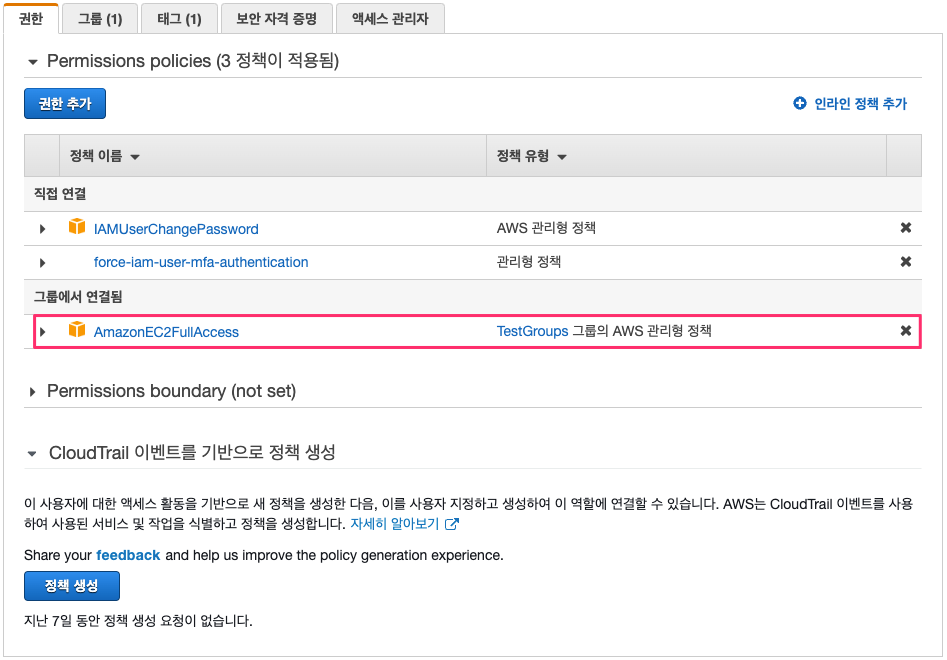Click the 자세히 알아보기 link
Viewport: 947px width, 660px height.
394,524
